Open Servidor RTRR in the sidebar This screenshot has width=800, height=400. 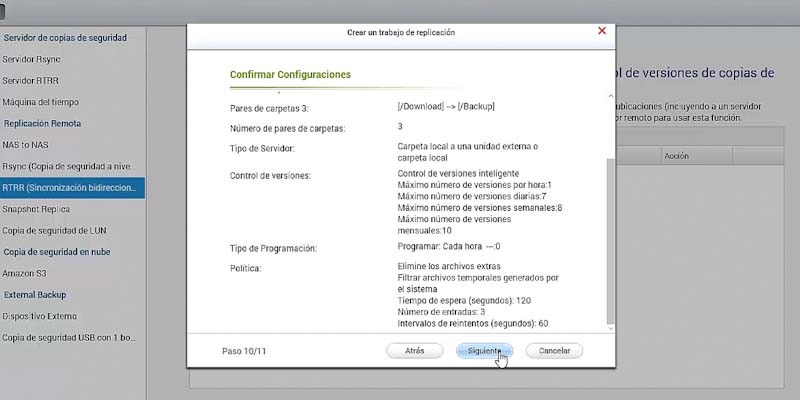point(31,81)
